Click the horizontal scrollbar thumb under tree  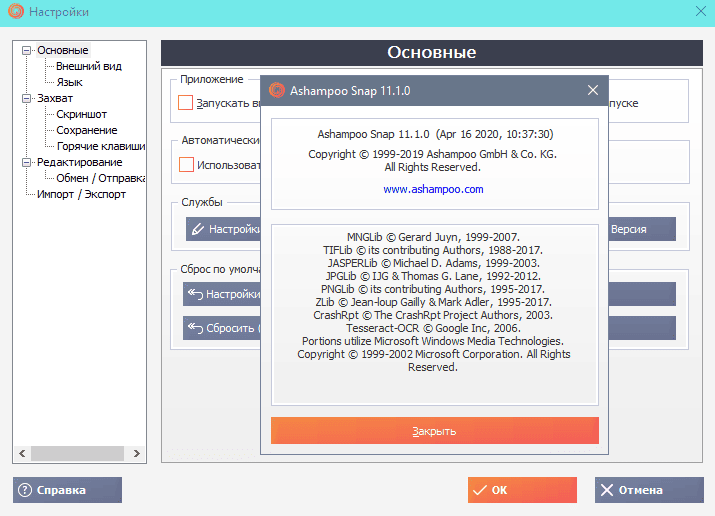[x=77, y=454]
